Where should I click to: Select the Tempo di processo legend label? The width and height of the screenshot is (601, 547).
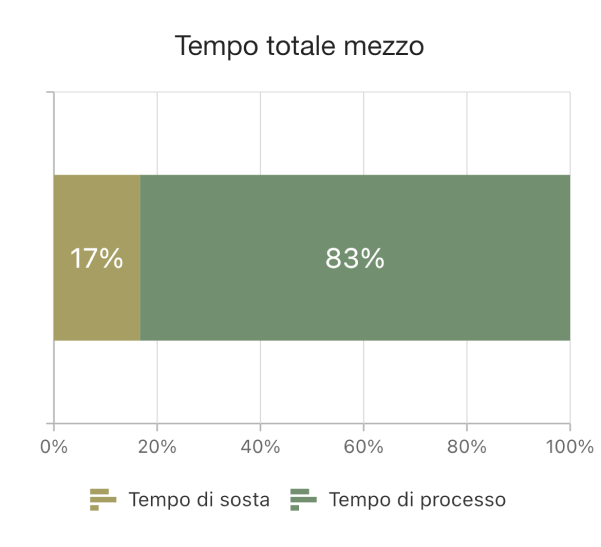coord(417,500)
